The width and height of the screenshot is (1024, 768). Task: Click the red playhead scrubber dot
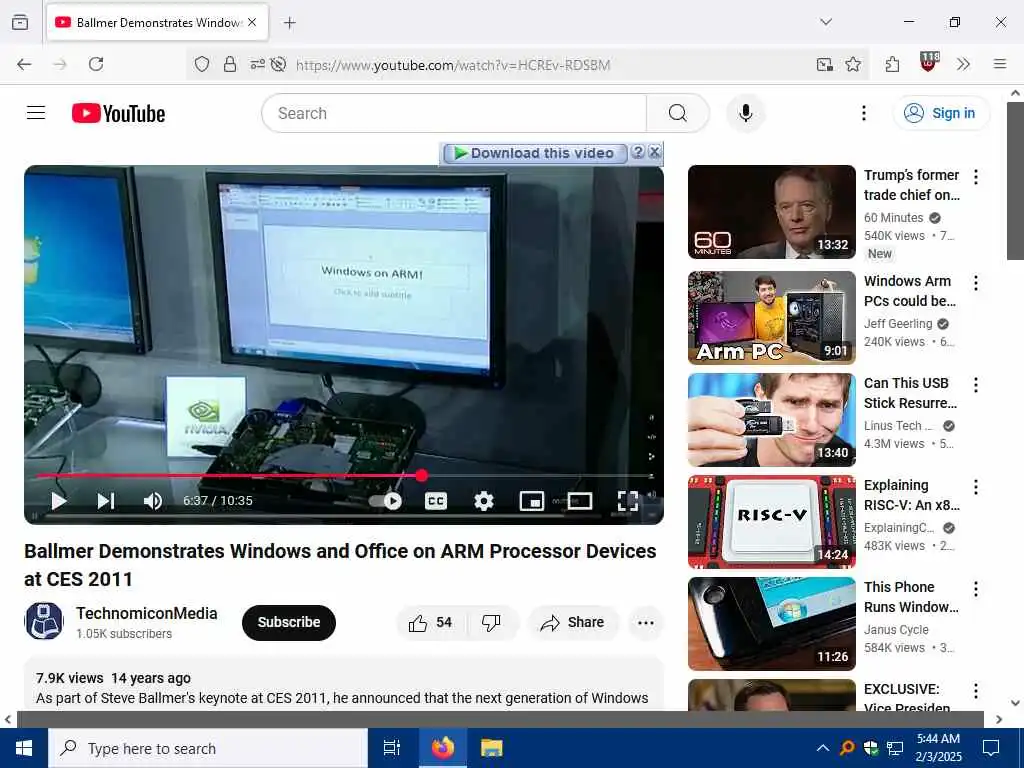click(422, 475)
